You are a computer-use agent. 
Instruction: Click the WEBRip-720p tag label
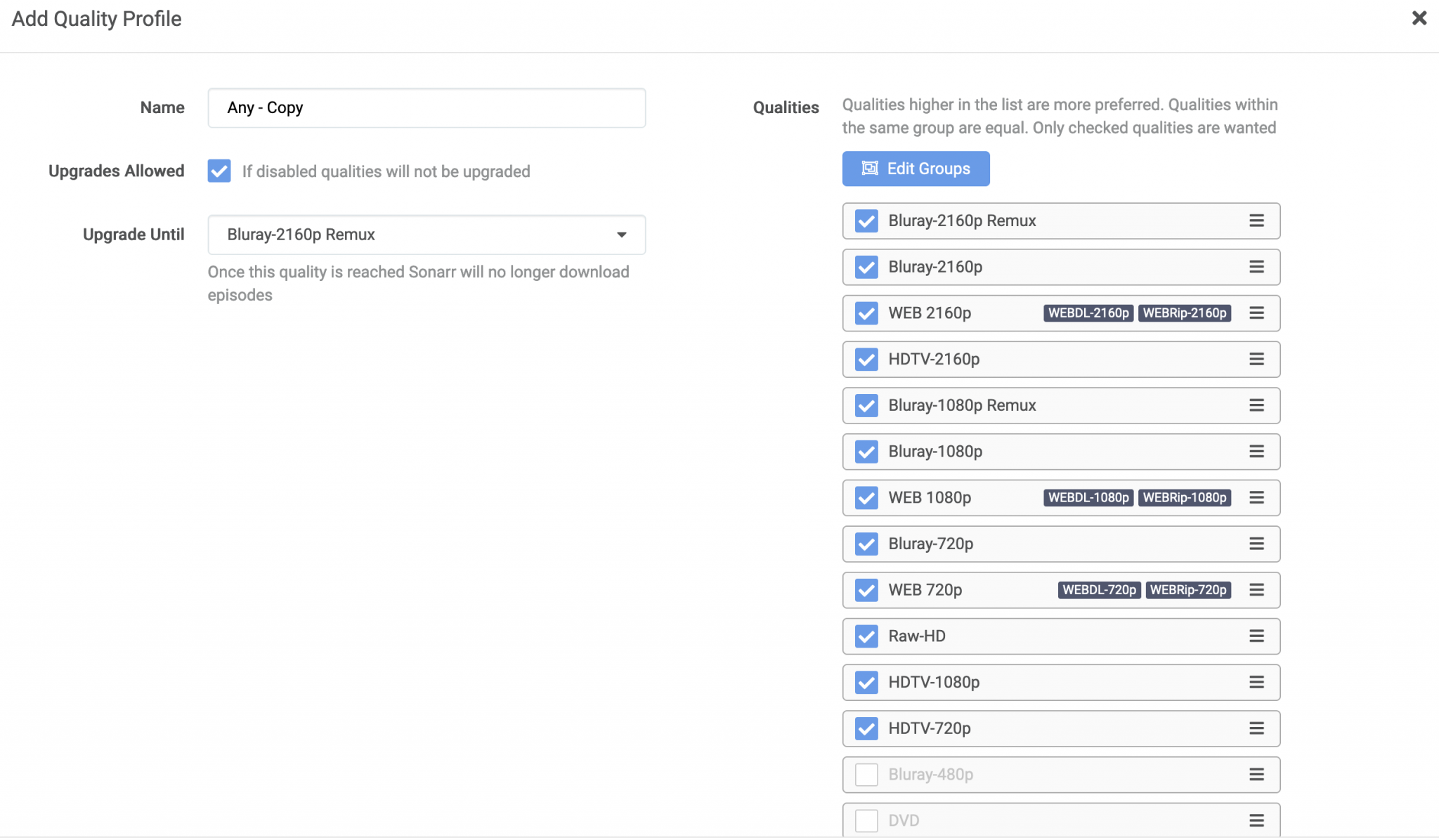(1188, 590)
